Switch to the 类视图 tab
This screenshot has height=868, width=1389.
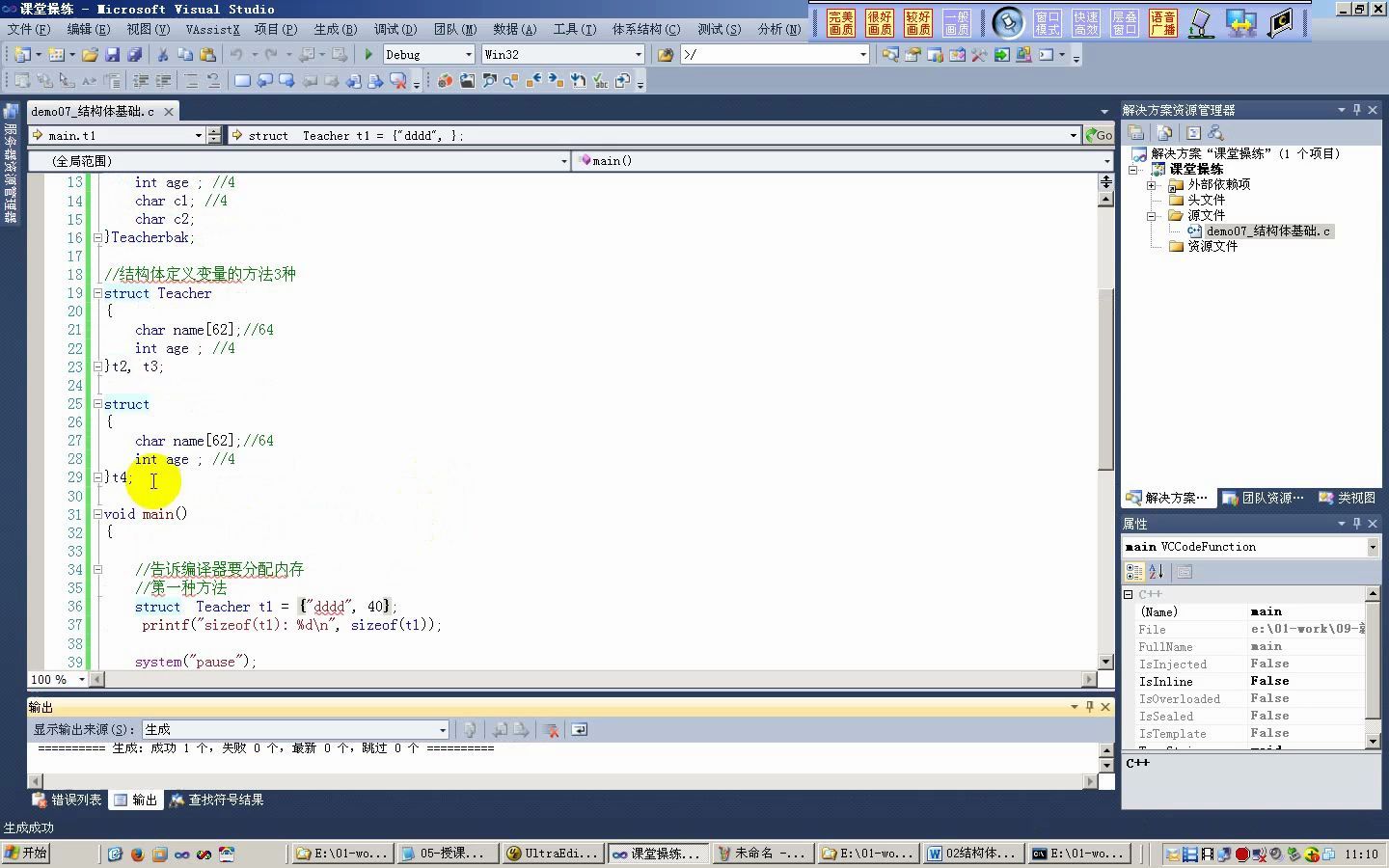[1348, 498]
